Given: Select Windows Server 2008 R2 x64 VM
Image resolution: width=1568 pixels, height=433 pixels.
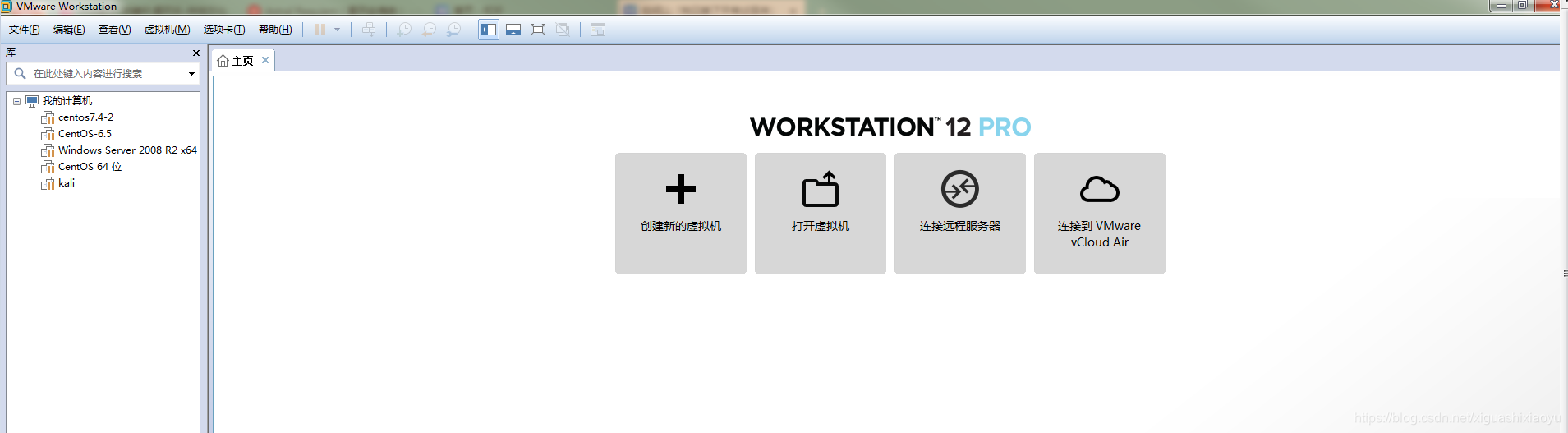Looking at the screenshot, I should 127,150.
